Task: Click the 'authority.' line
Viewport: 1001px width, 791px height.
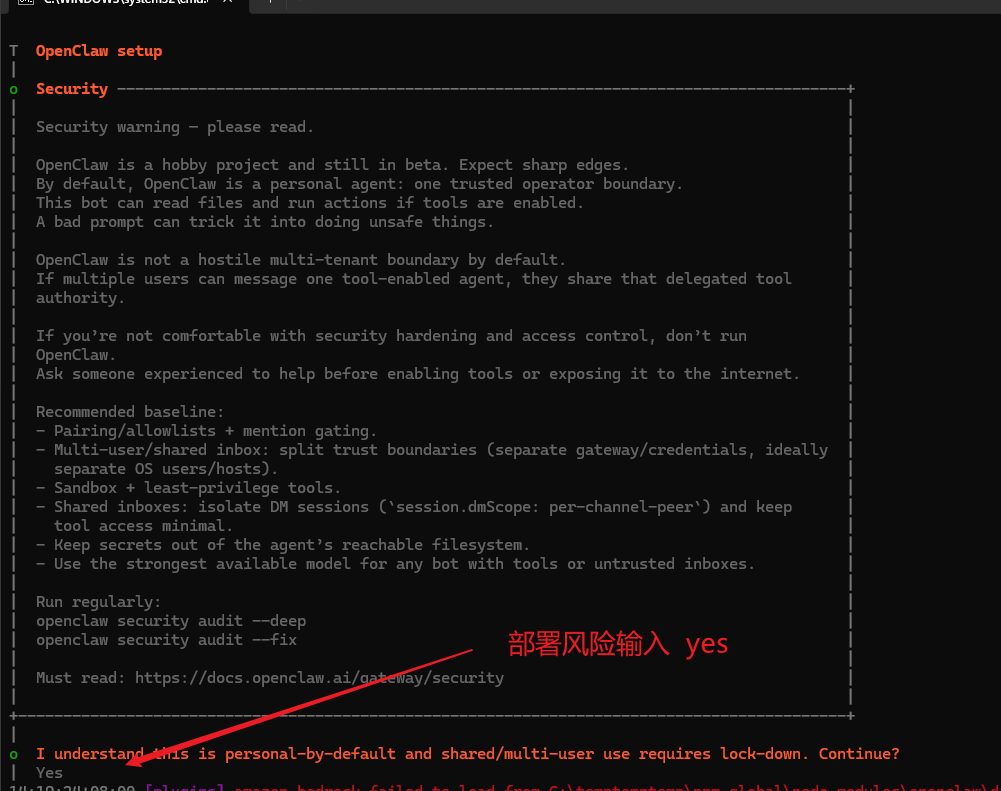Action: 80,298
